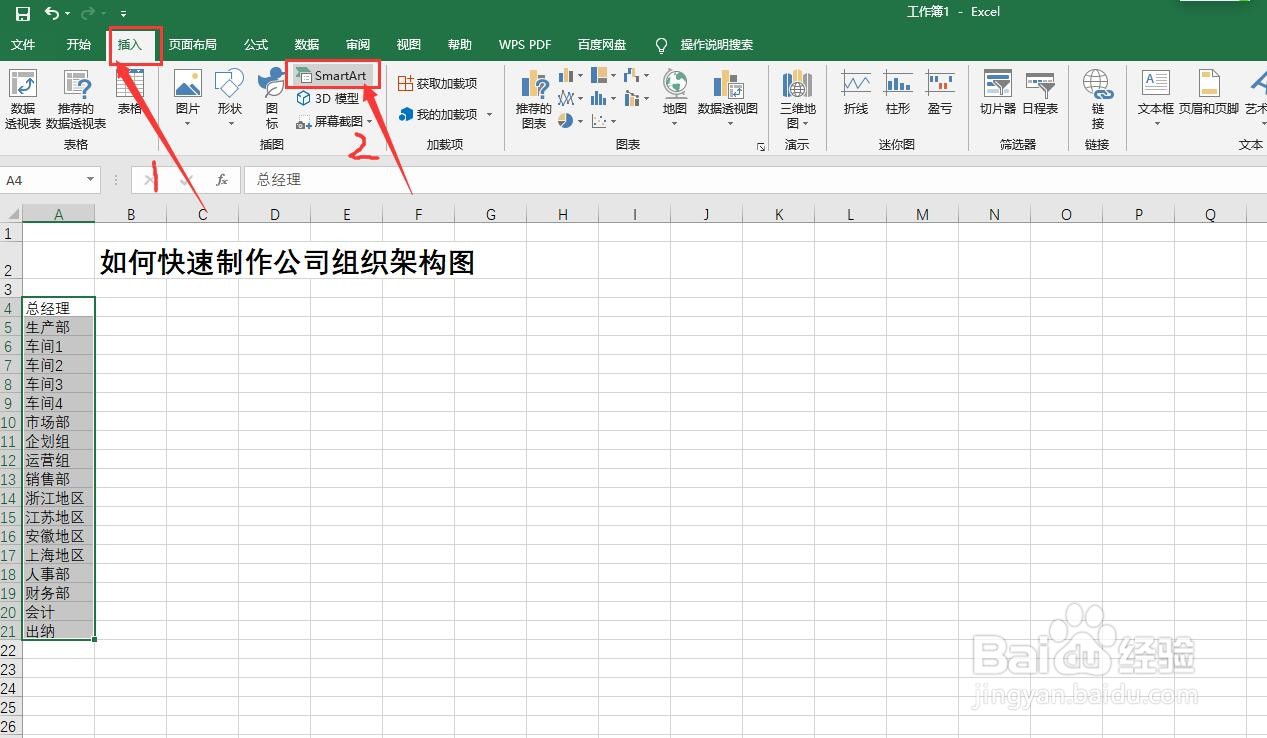
Task: Switch to the 开始 tab
Action: [79, 45]
